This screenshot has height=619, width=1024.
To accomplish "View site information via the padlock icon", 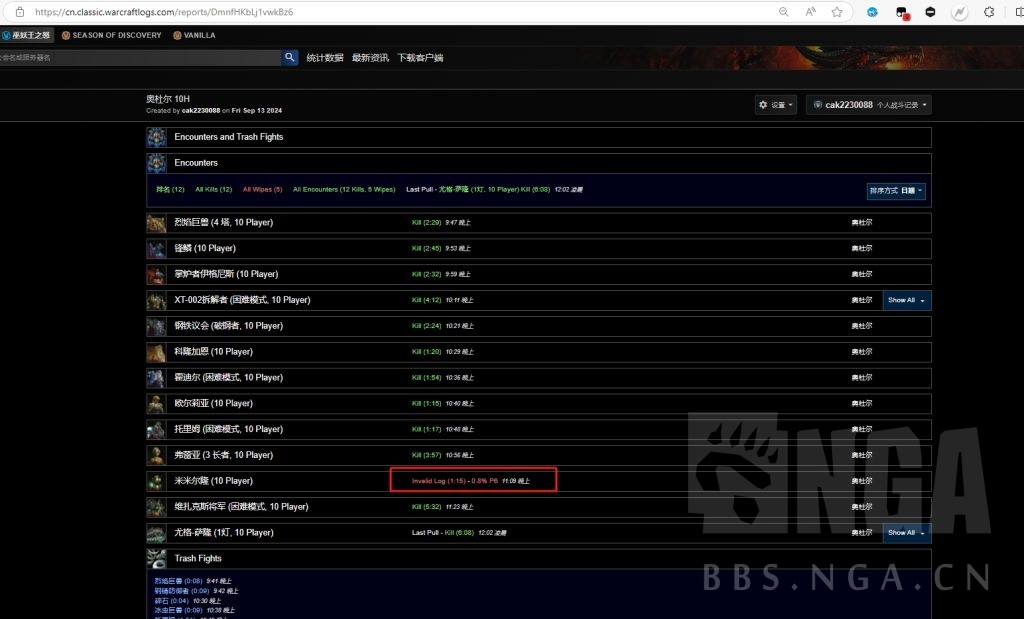I will coord(20,12).
